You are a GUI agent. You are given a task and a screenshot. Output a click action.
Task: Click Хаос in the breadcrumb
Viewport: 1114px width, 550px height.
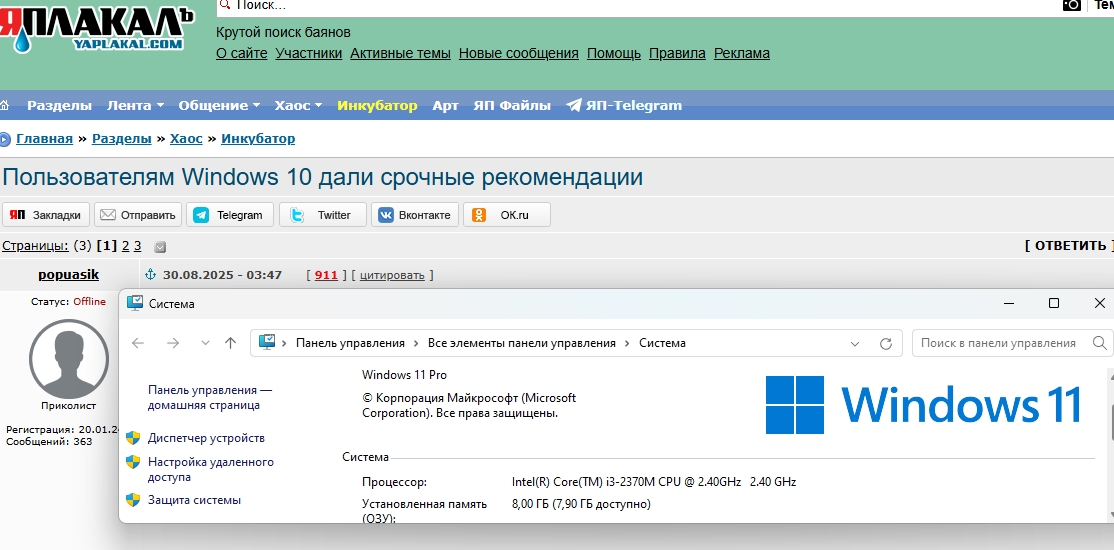coord(186,139)
